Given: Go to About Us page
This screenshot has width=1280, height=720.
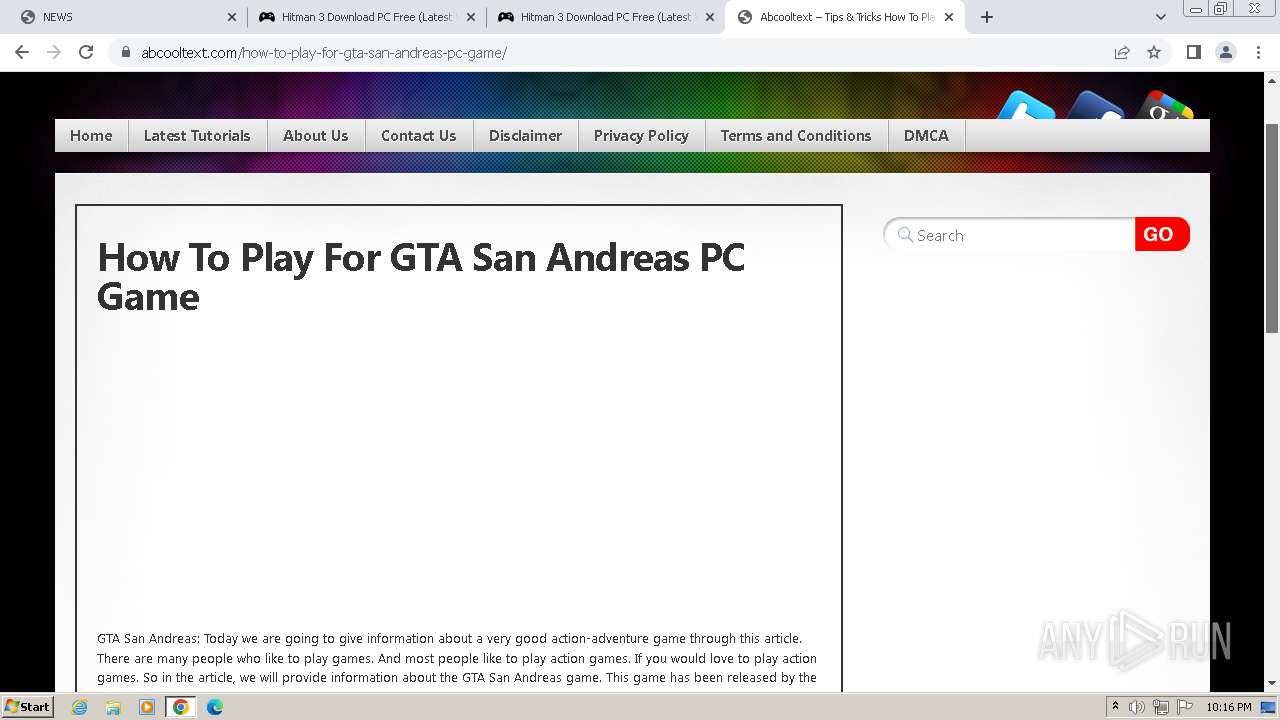Looking at the screenshot, I should tap(316, 136).
